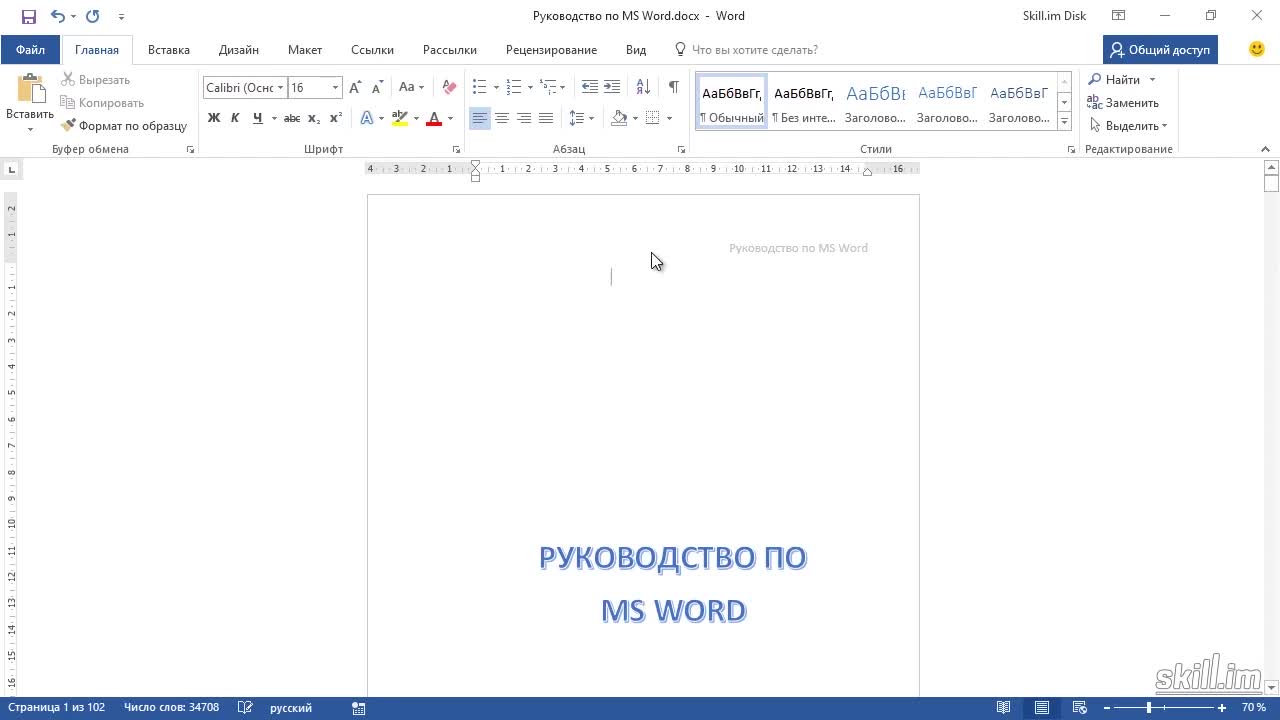This screenshot has height=720, width=1280.
Task: Apply the Обычный style
Action: (732, 103)
